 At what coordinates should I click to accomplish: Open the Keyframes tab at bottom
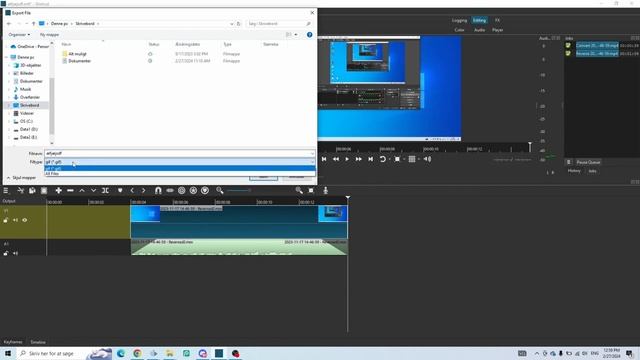pos(13,342)
